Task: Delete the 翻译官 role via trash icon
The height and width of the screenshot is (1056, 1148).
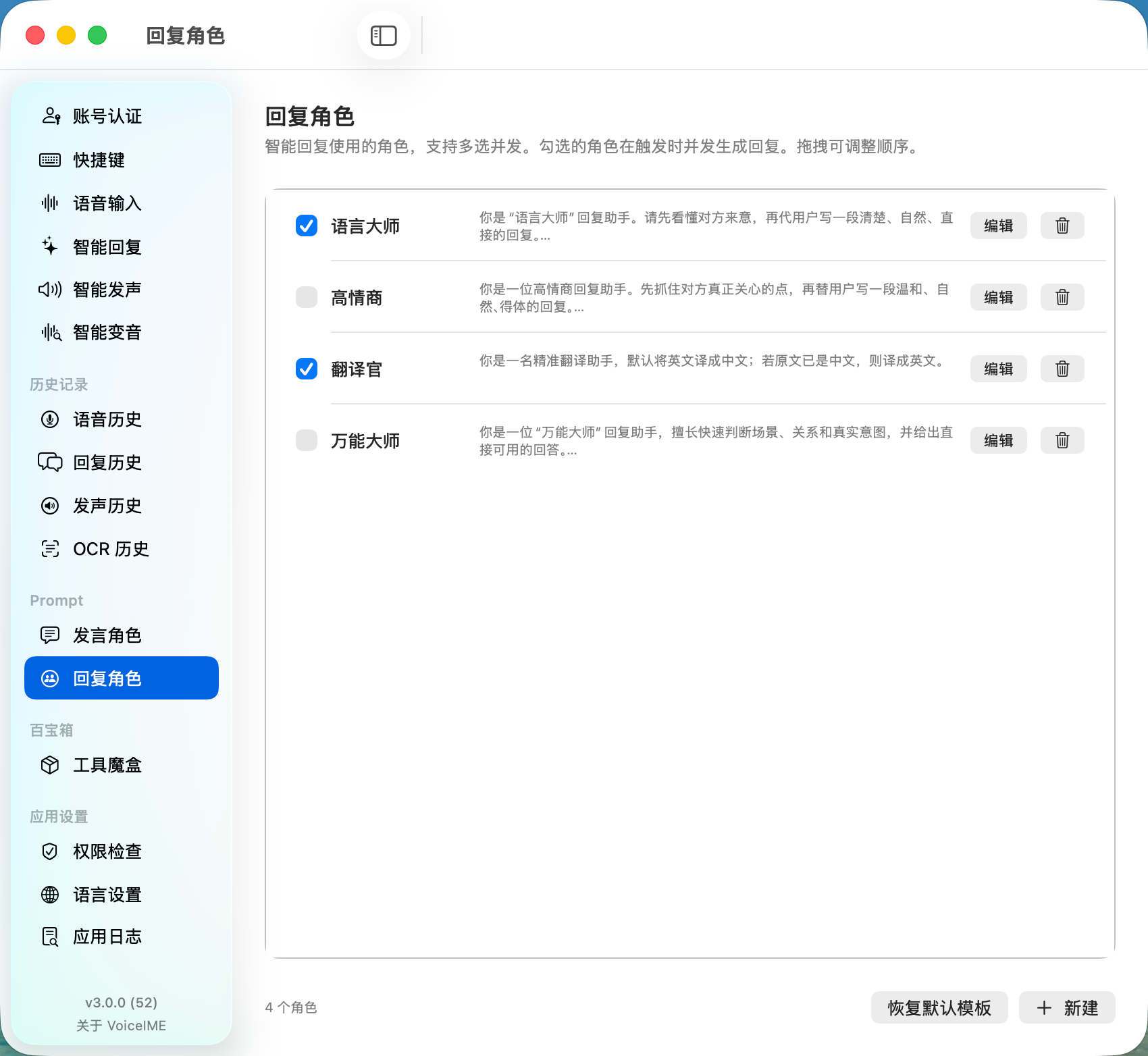Action: point(1062,369)
